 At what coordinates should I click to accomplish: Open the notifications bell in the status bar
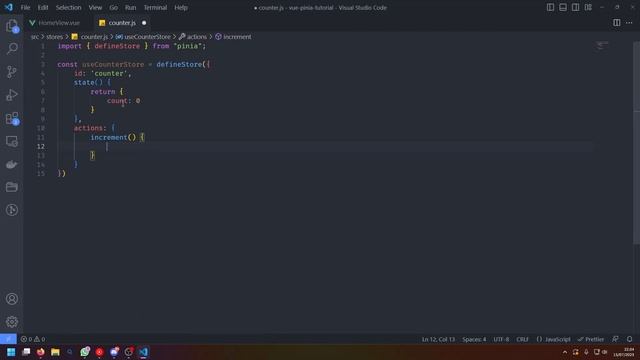point(629,339)
